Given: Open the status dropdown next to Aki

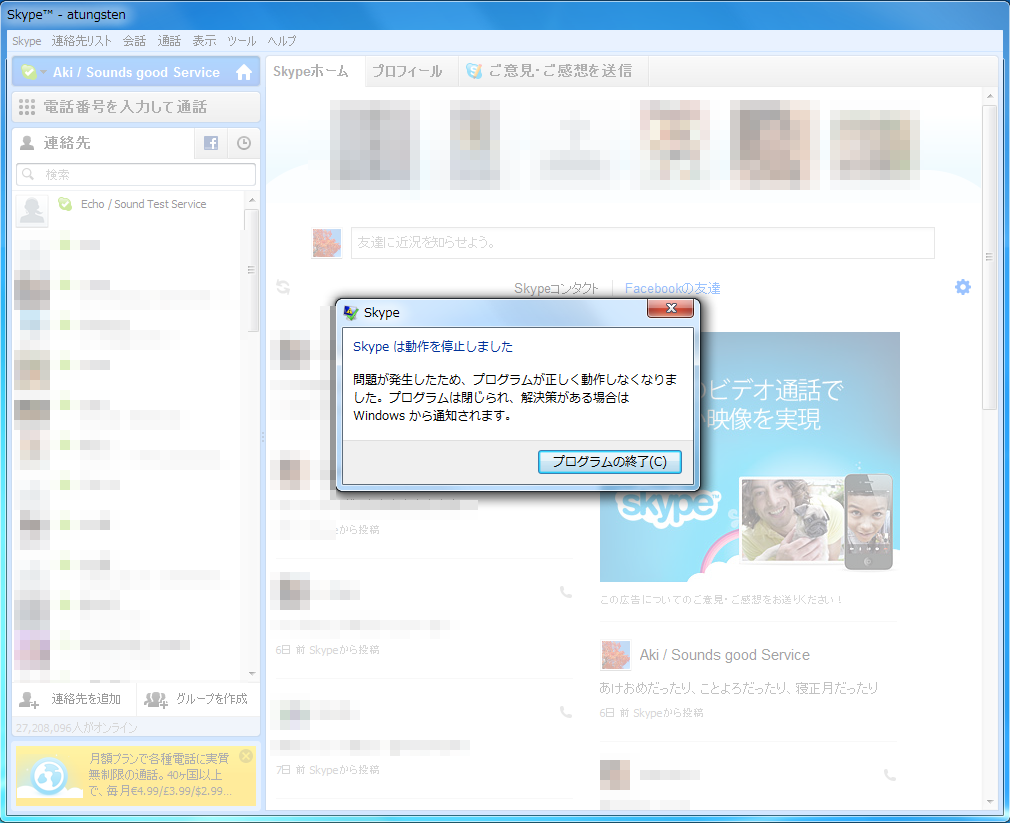Looking at the screenshot, I should (x=43, y=72).
